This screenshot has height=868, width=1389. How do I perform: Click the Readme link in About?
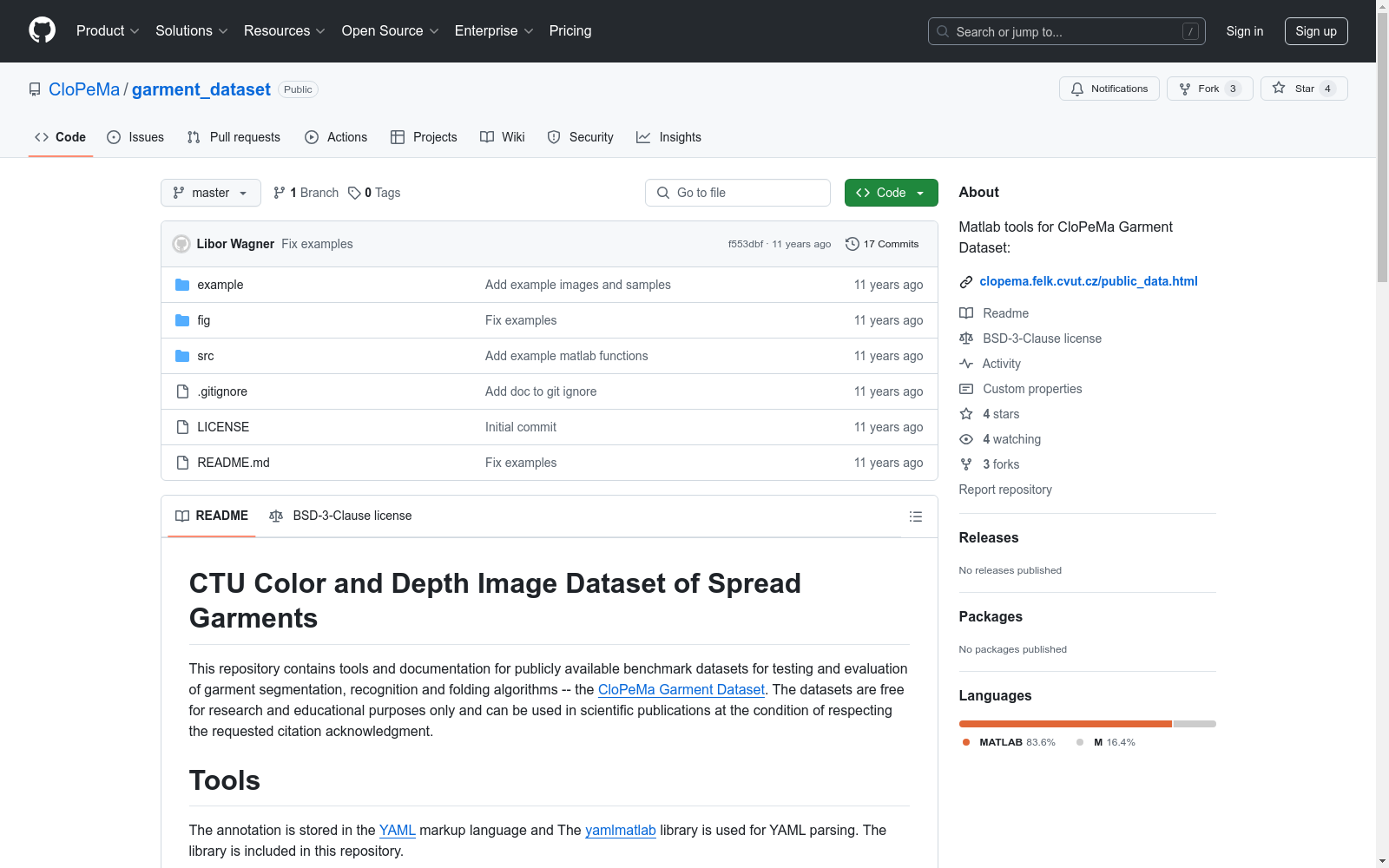tap(994, 313)
